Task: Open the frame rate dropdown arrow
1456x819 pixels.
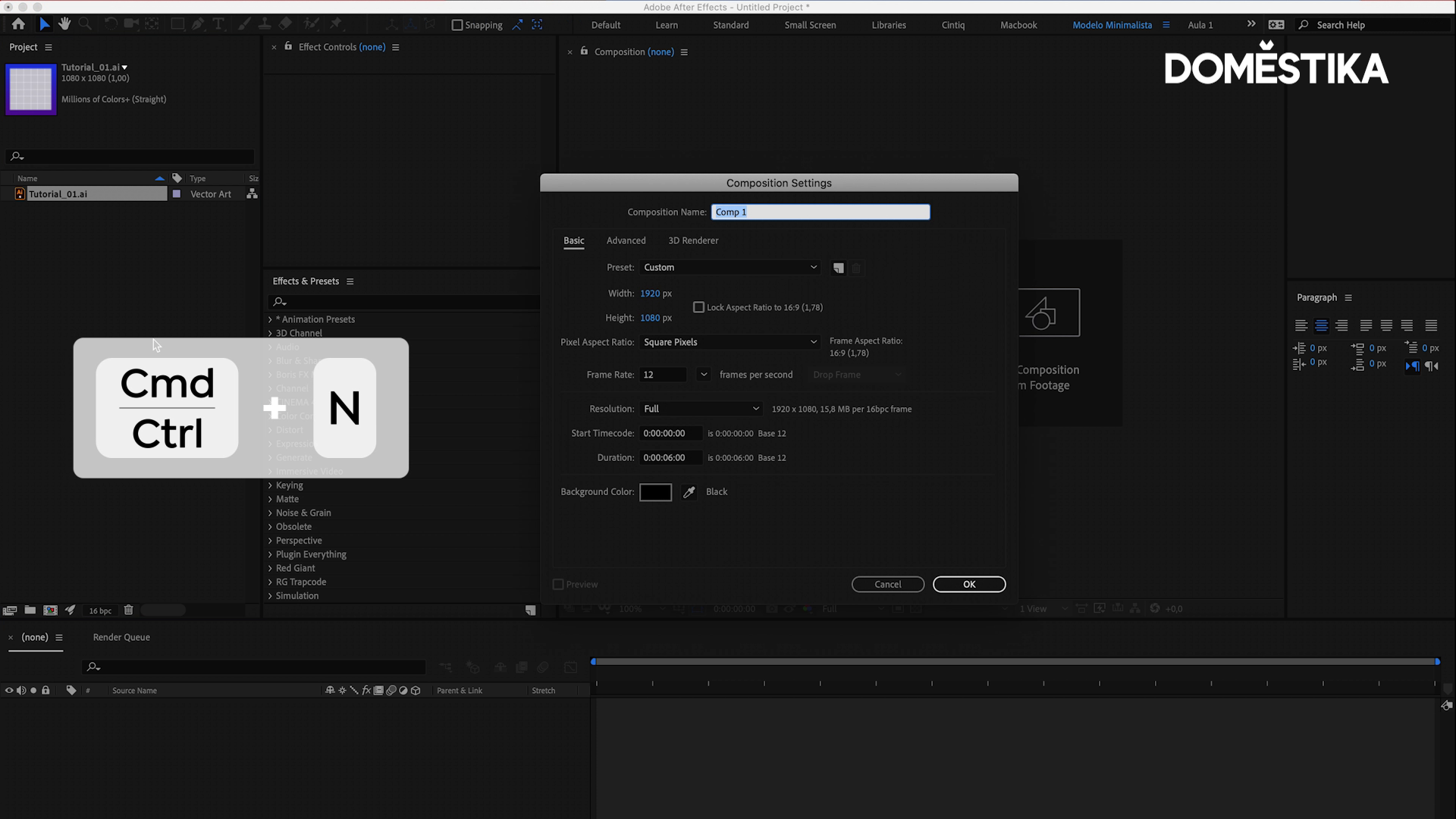Action: pos(704,375)
